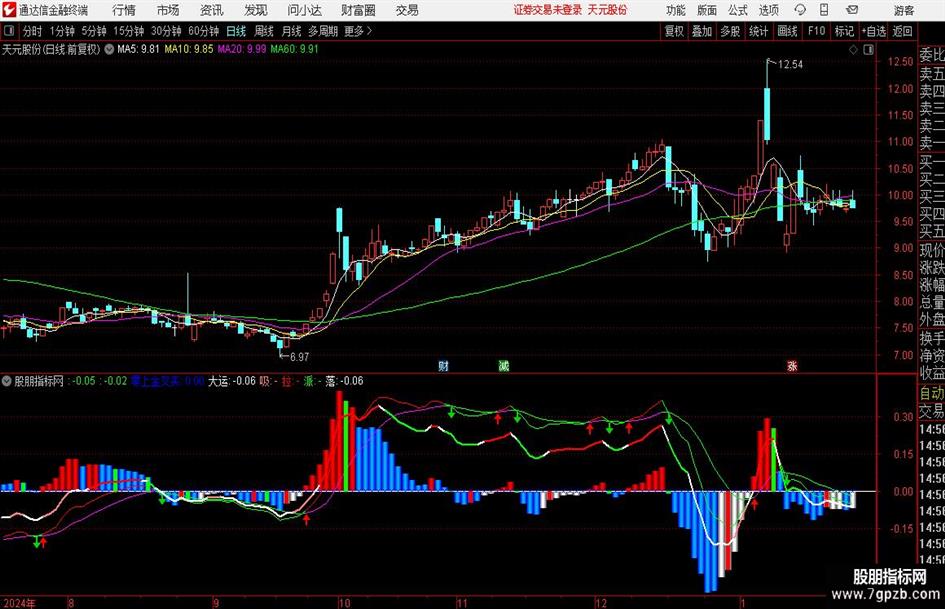Click the 返回 back button
This screenshot has height=609, width=945.
[x=902, y=31]
